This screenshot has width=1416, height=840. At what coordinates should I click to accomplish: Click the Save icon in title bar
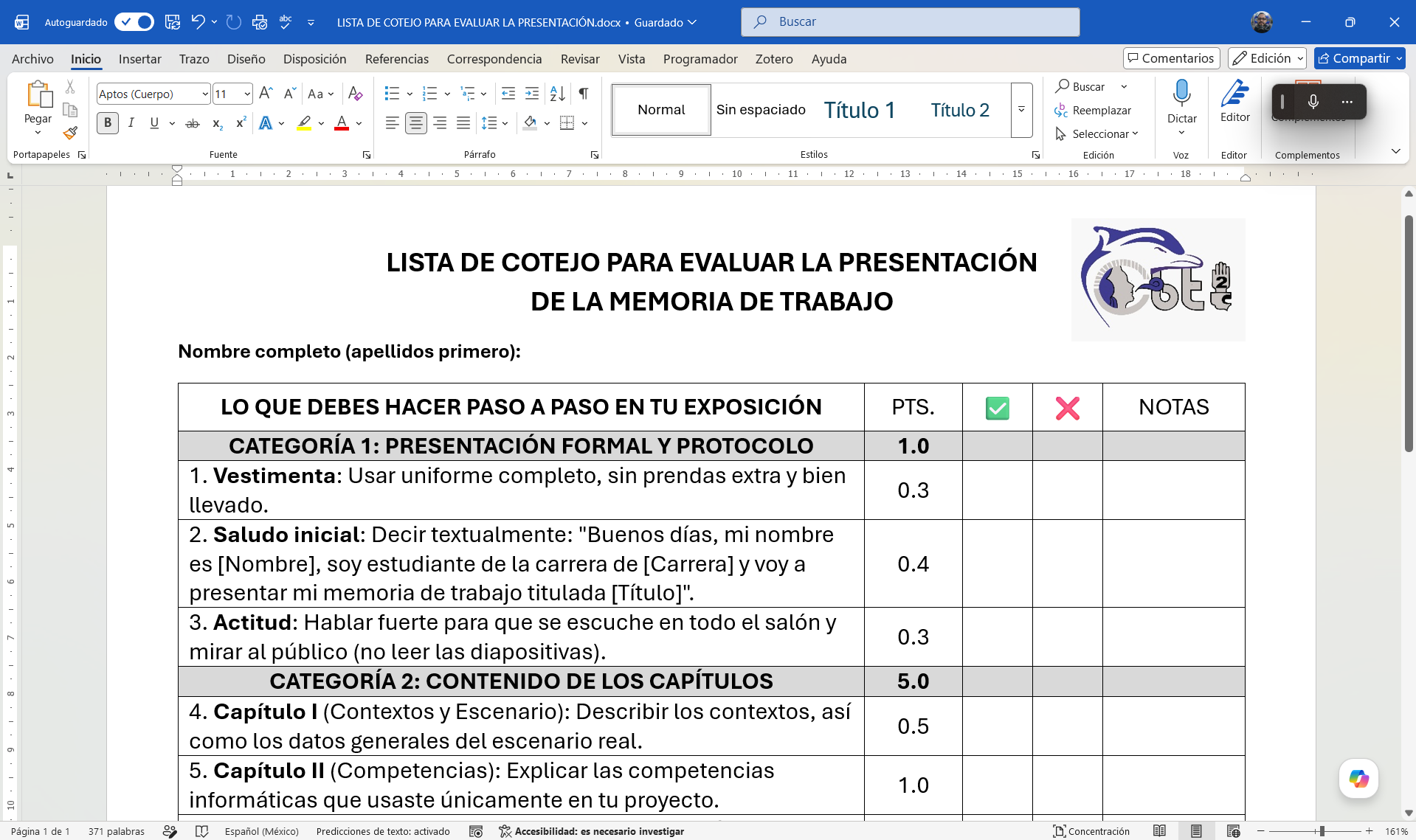click(x=173, y=22)
